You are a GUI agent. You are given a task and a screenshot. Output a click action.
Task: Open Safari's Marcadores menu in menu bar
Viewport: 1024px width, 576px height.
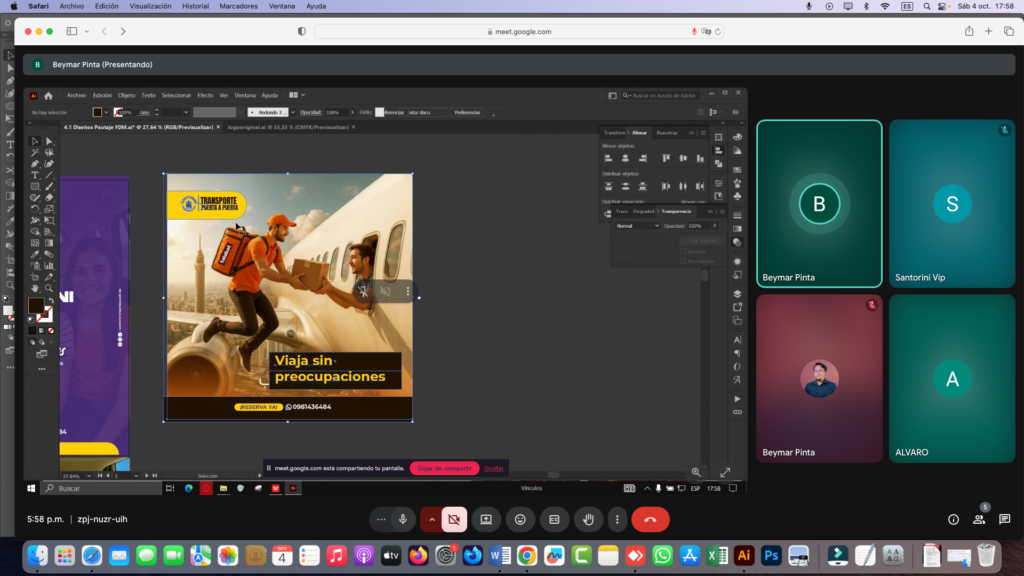(x=238, y=6)
